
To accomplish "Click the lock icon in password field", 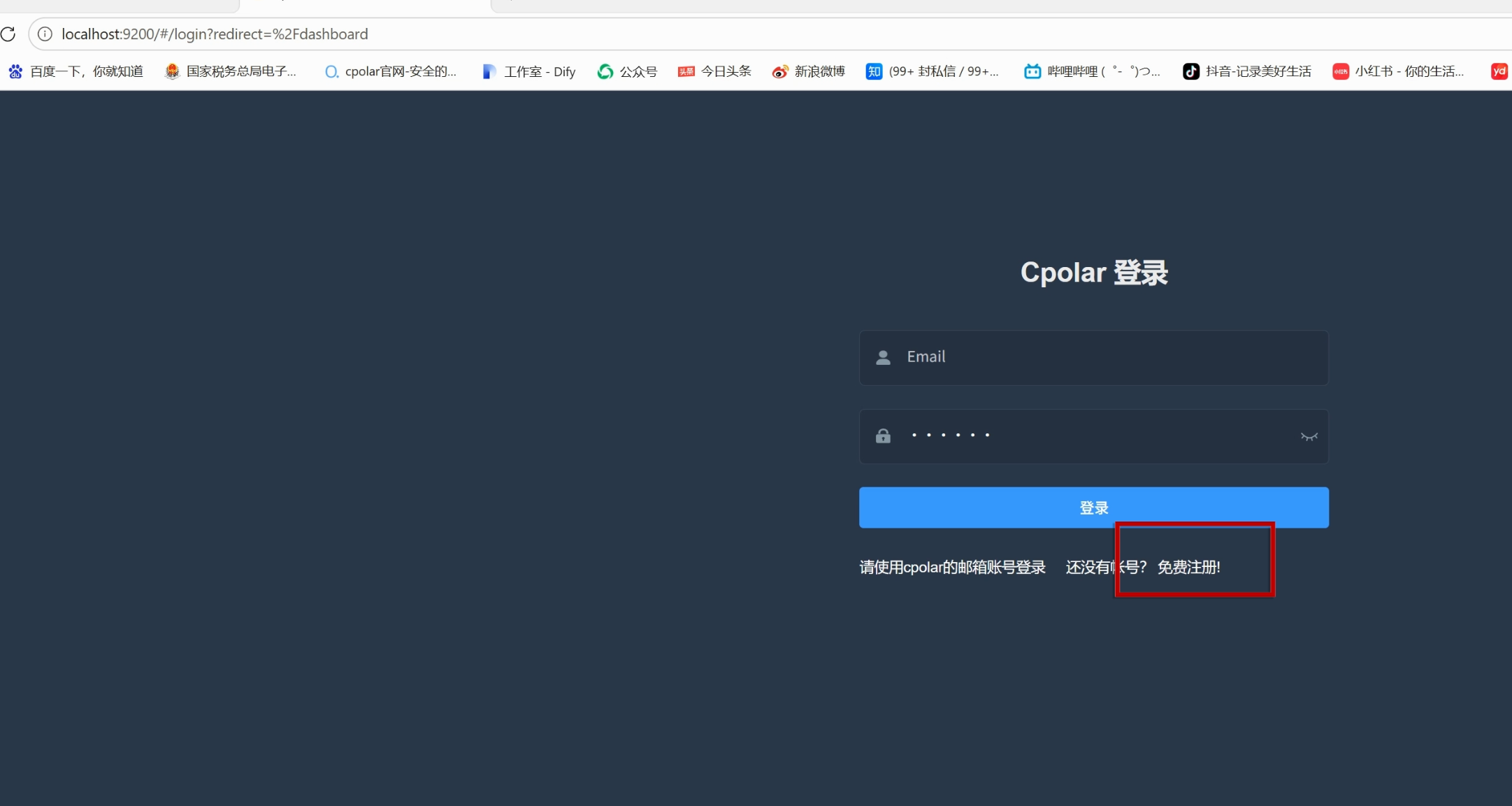I will (883, 436).
